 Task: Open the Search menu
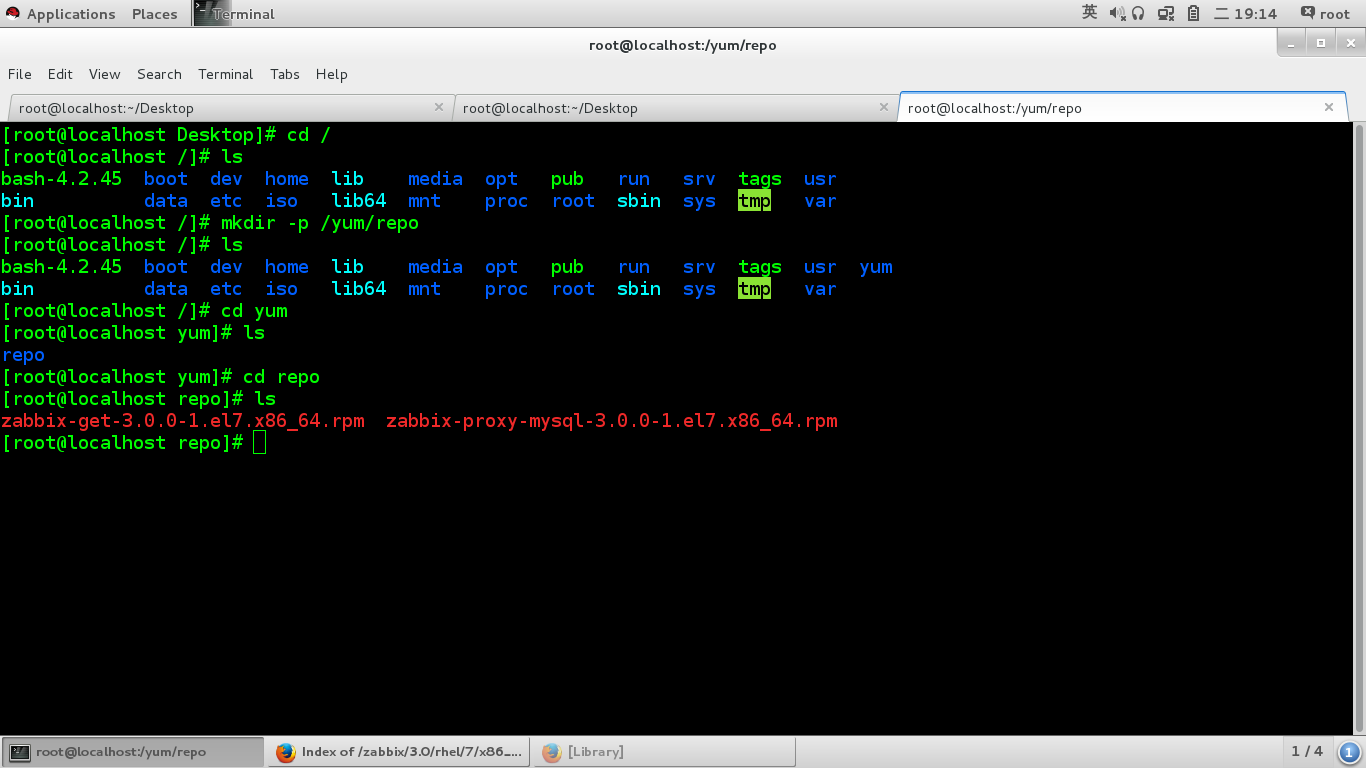click(159, 74)
